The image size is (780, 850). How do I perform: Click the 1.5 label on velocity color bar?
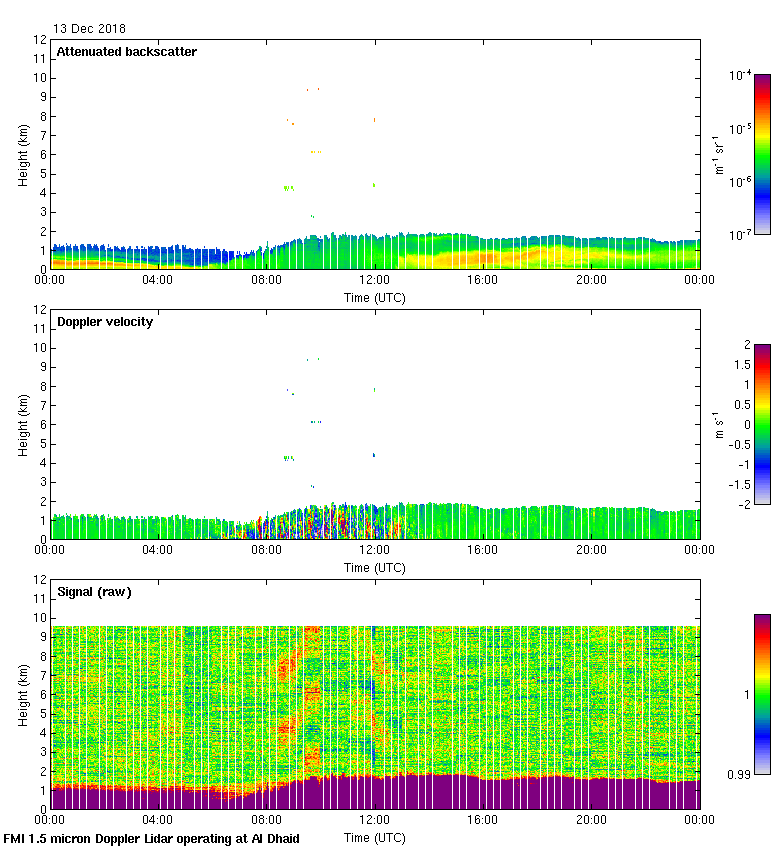pos(743,365)
